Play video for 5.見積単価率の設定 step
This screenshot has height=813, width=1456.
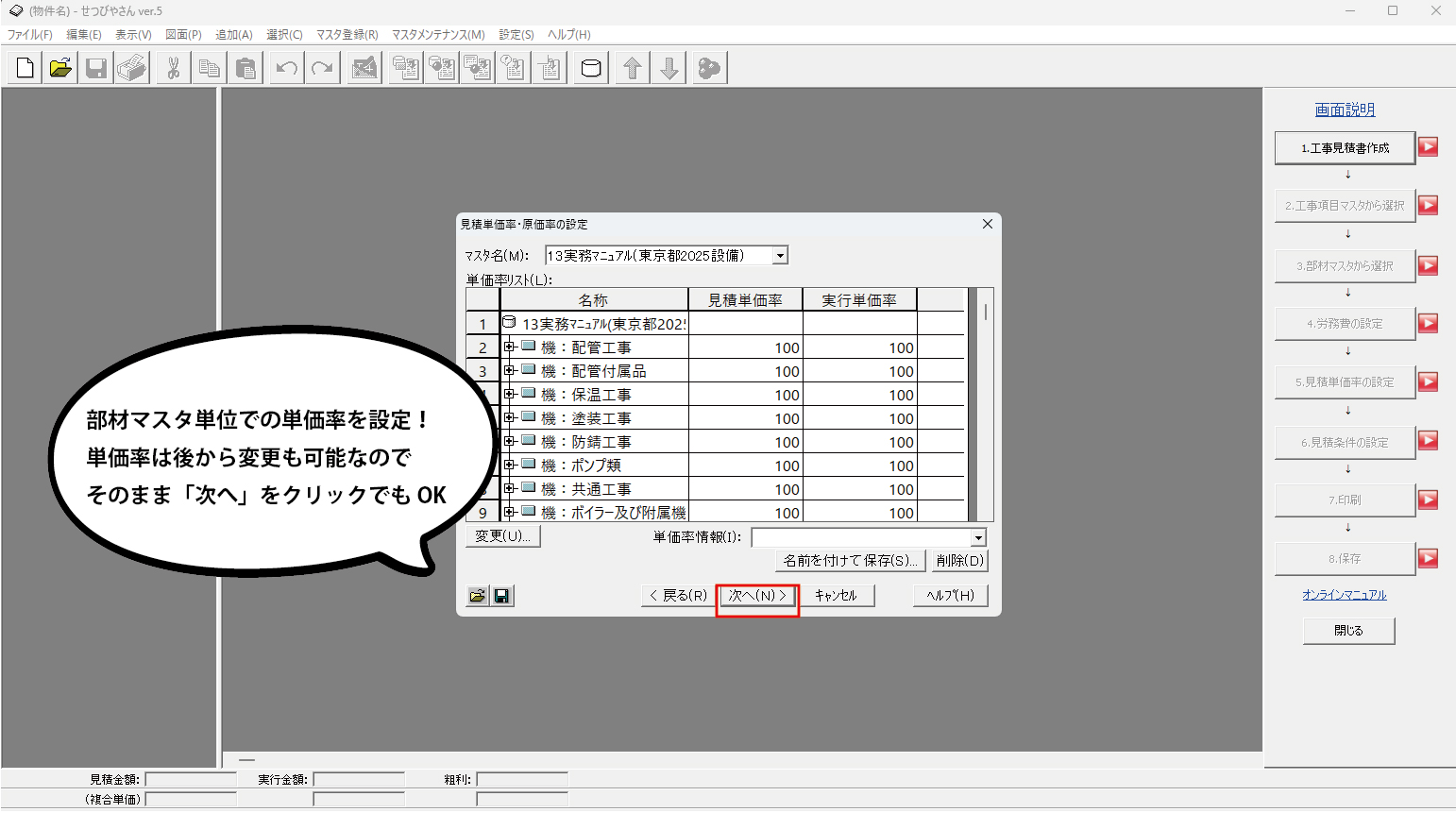click(1428, 381)
